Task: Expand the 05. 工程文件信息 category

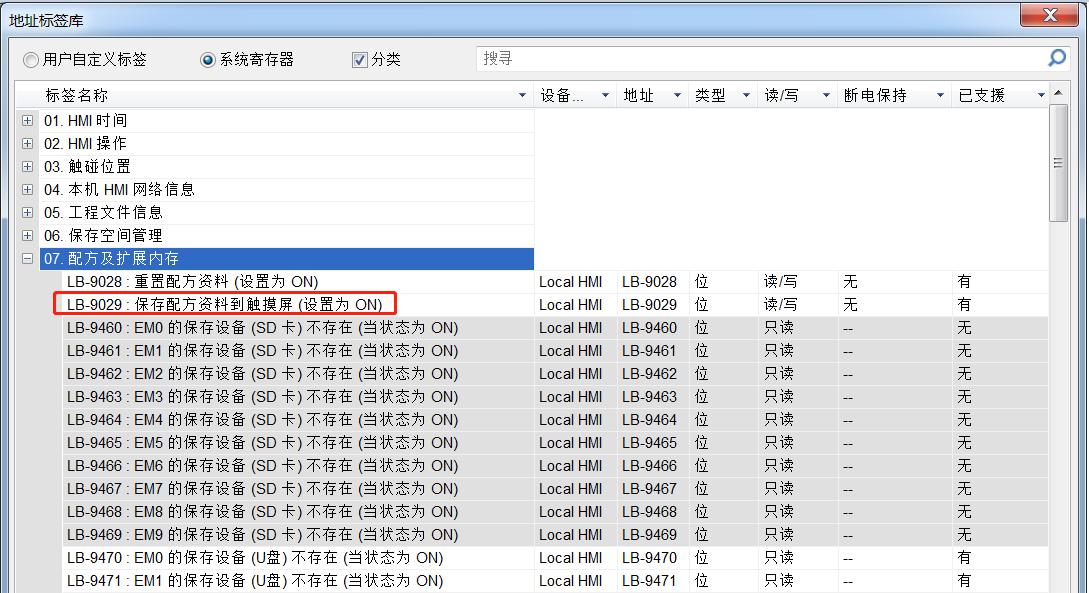Action: pos(27,212)
